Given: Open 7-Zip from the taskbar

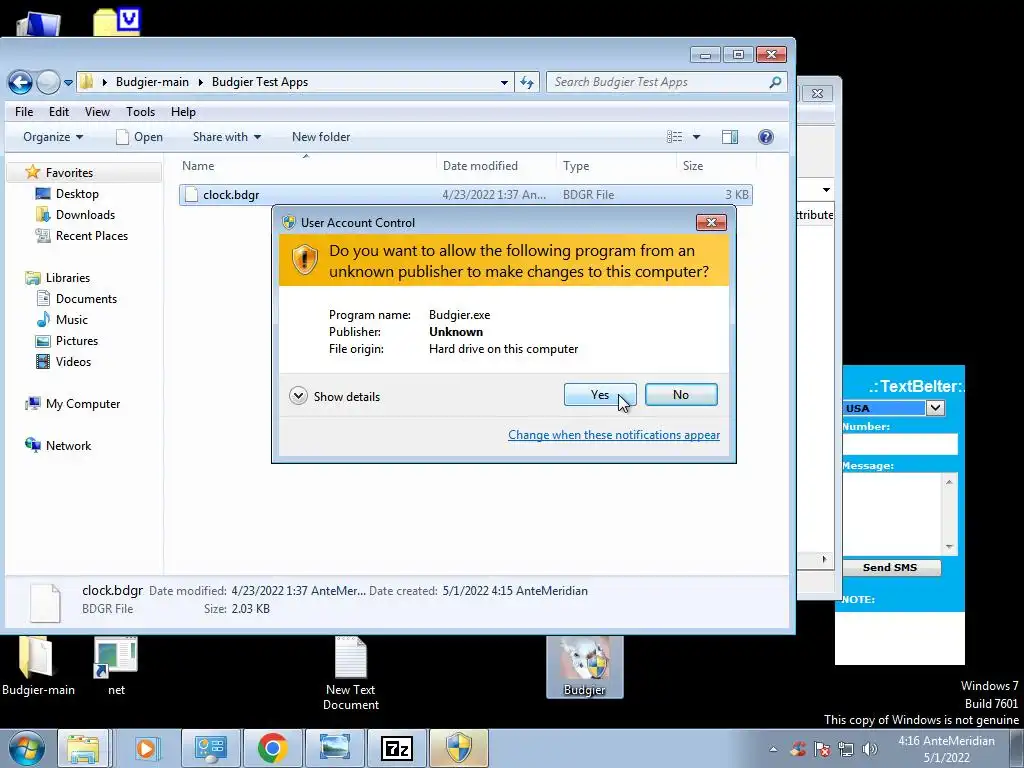Looking at the screenshot, I should 396,748.
